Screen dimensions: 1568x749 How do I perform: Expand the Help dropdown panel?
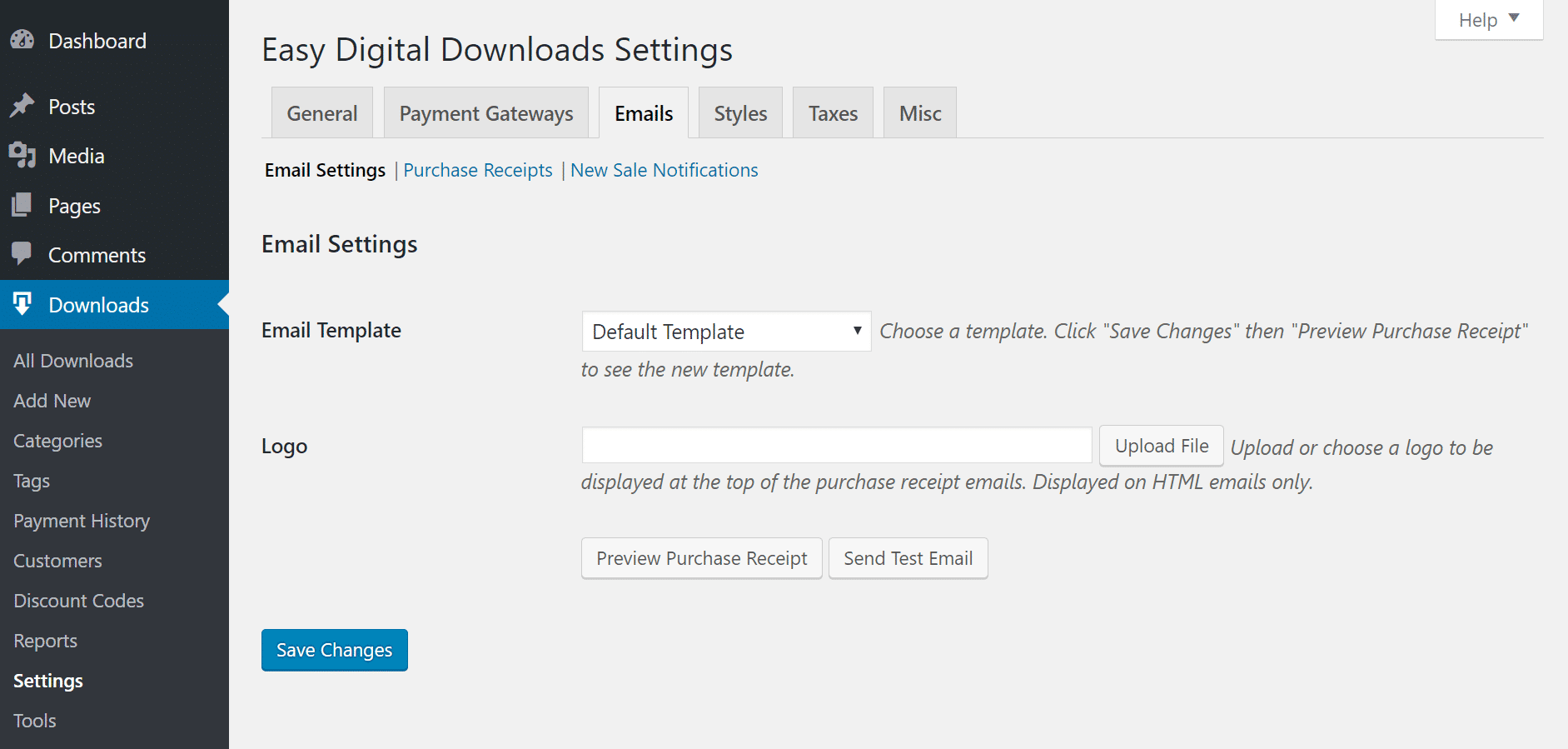(1488, 19)
